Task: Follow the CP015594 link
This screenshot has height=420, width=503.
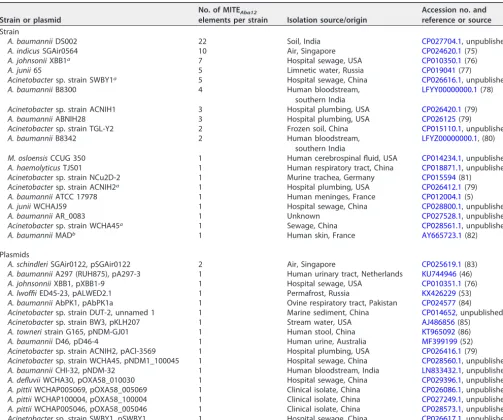Action: tap(438, 177)
